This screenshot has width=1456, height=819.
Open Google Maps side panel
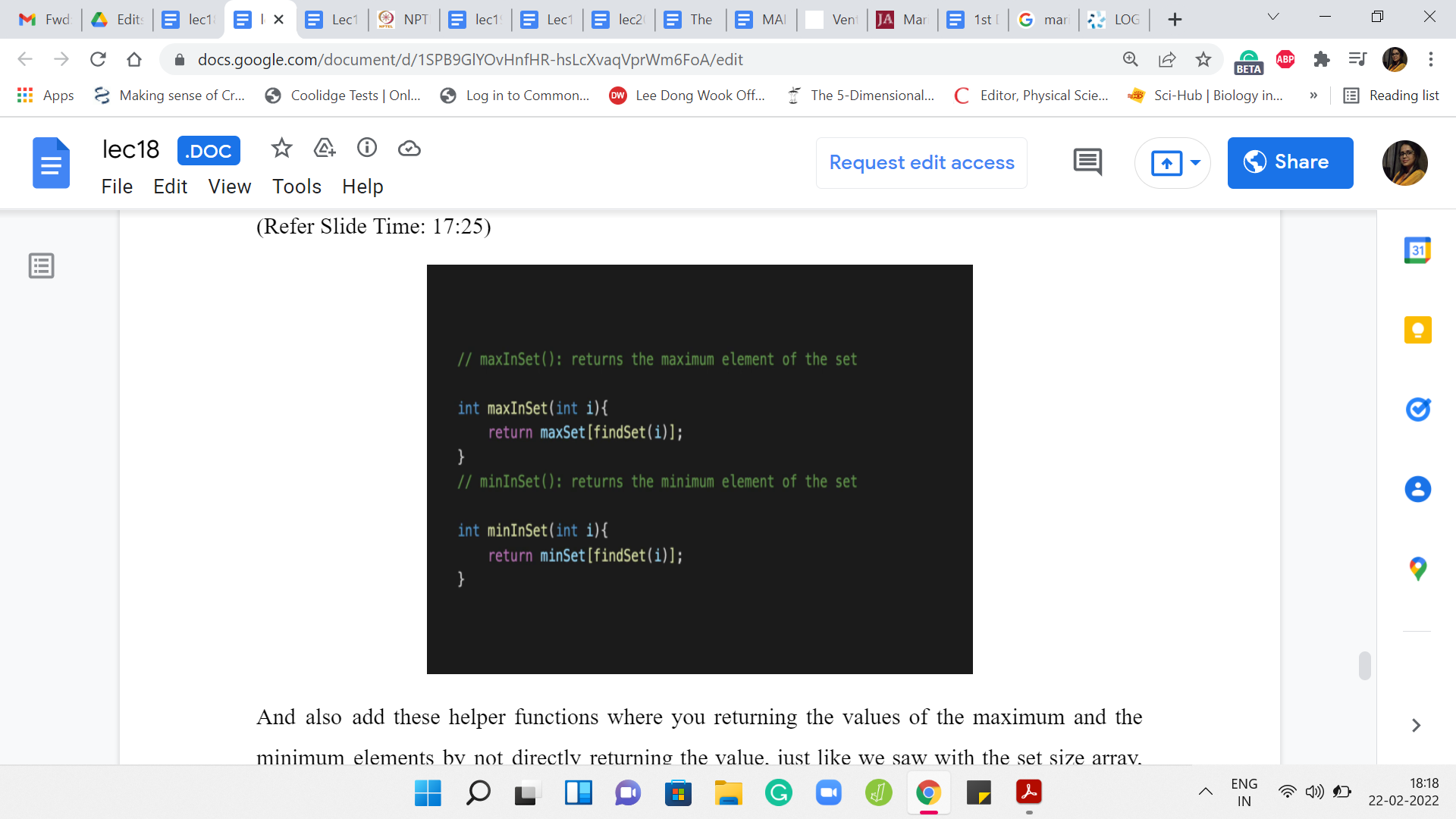pyautogui.click(x=1417, y=569)
